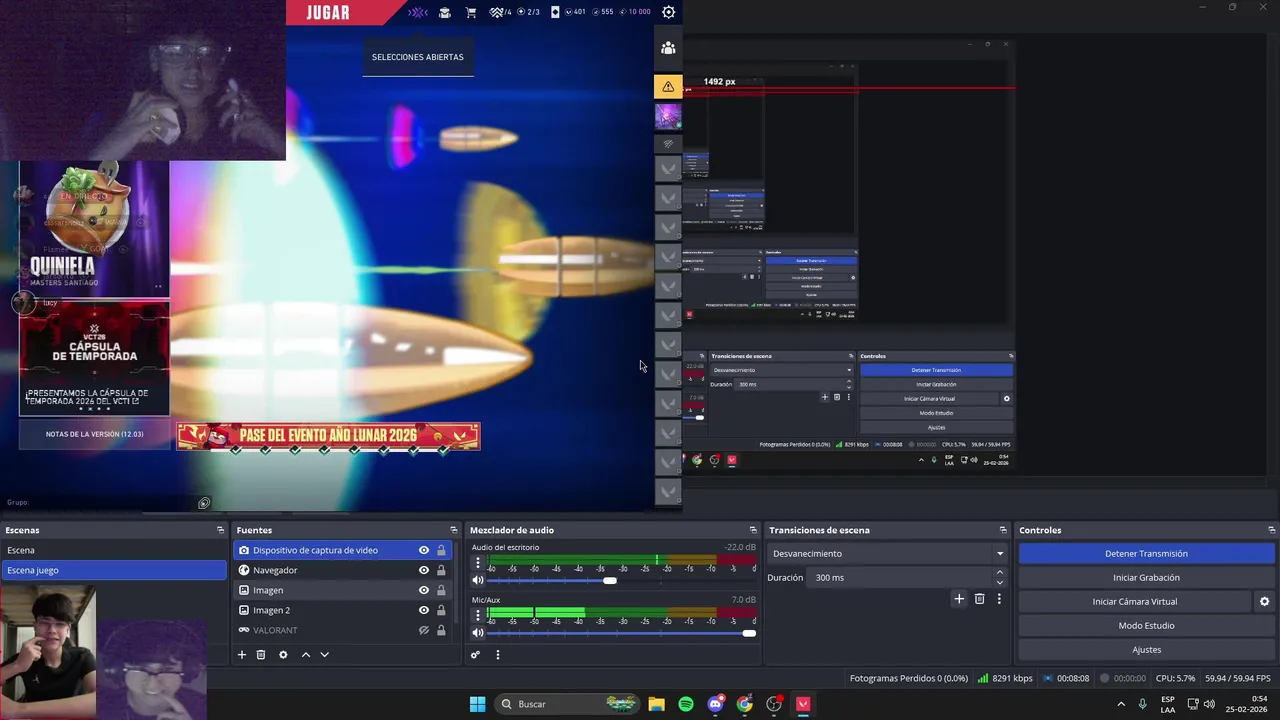Image resolution: width=1280 pixels, height=720 pixels.
Task: Hide the Navegador source
Action: click(424, 570)
